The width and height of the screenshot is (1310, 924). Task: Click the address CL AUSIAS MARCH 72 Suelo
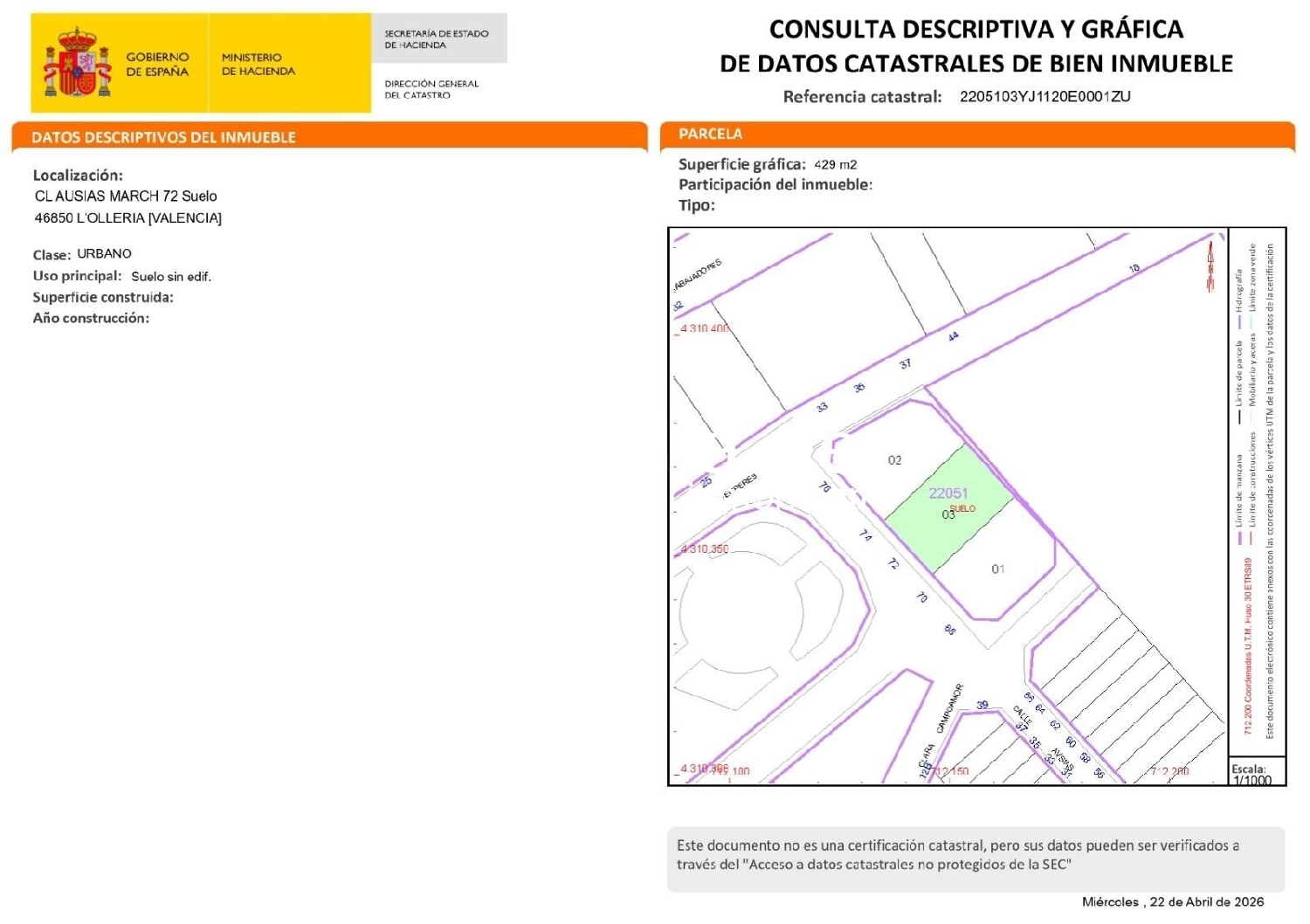[x=126, y=197]
